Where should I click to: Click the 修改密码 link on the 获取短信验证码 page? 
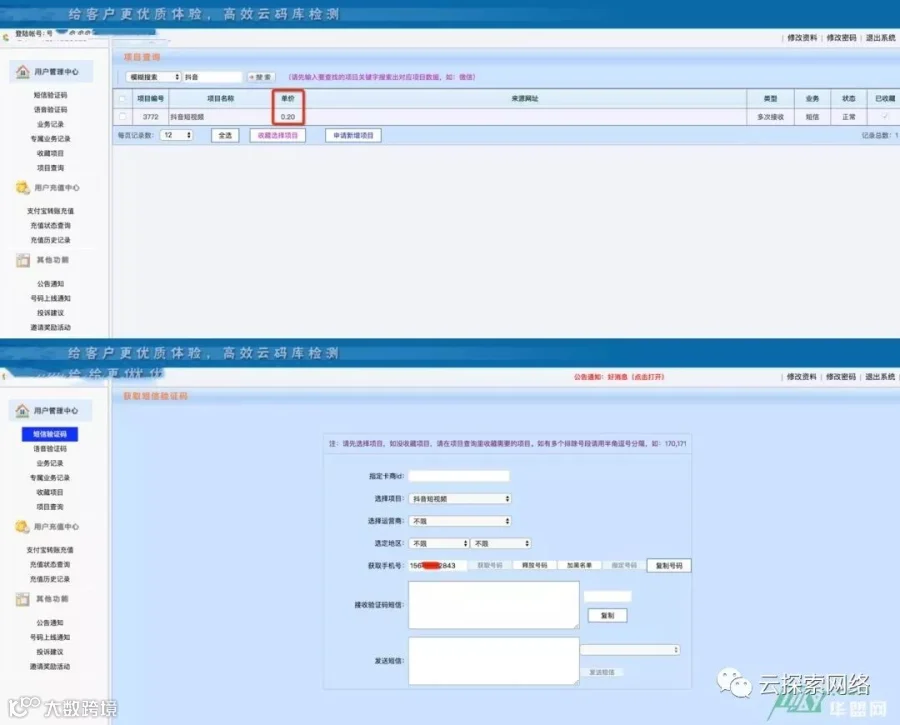click(841, 377)
